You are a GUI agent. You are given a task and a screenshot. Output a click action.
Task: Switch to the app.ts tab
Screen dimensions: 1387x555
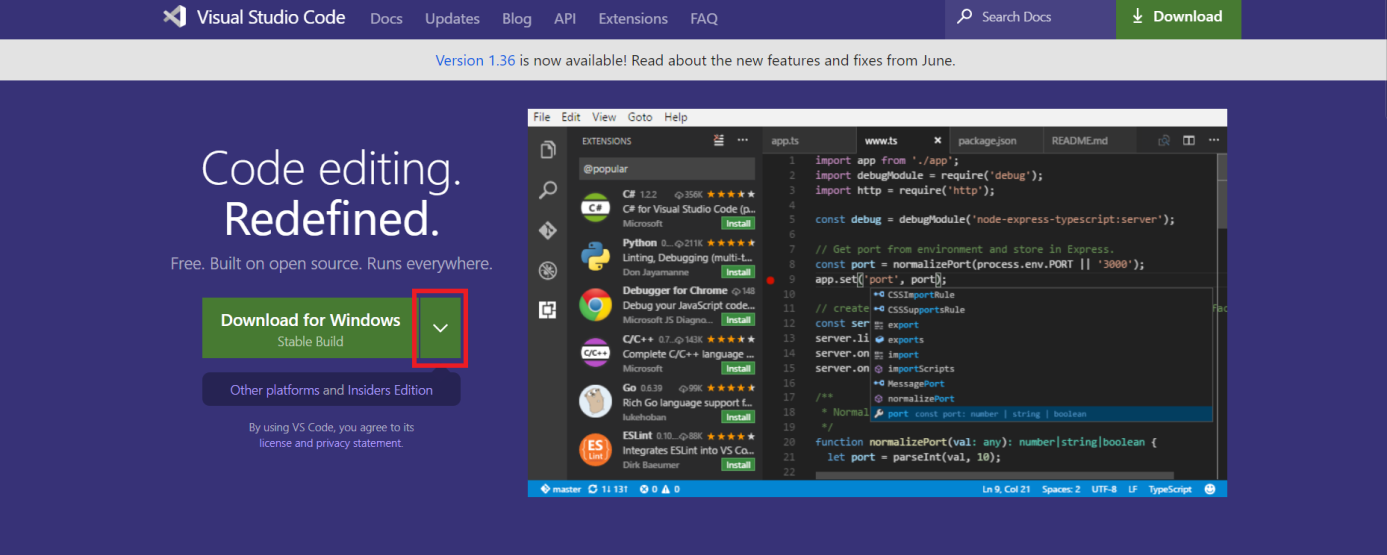pos(808,141)
